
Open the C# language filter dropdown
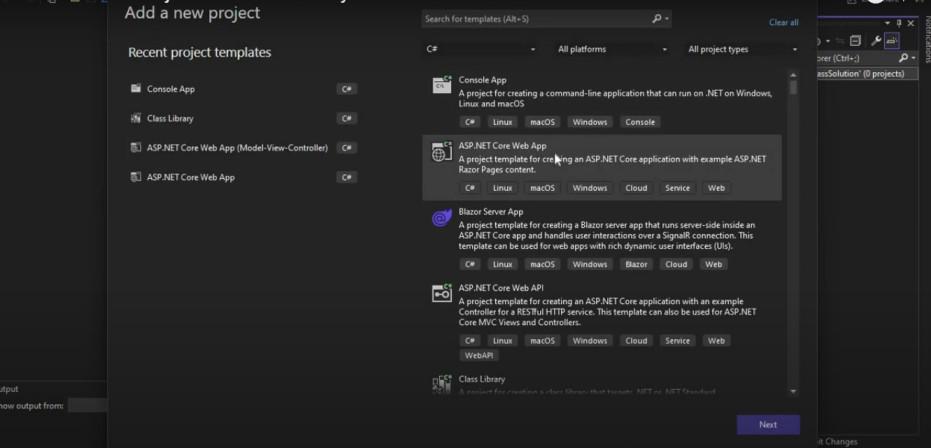(x=480, y=49)
